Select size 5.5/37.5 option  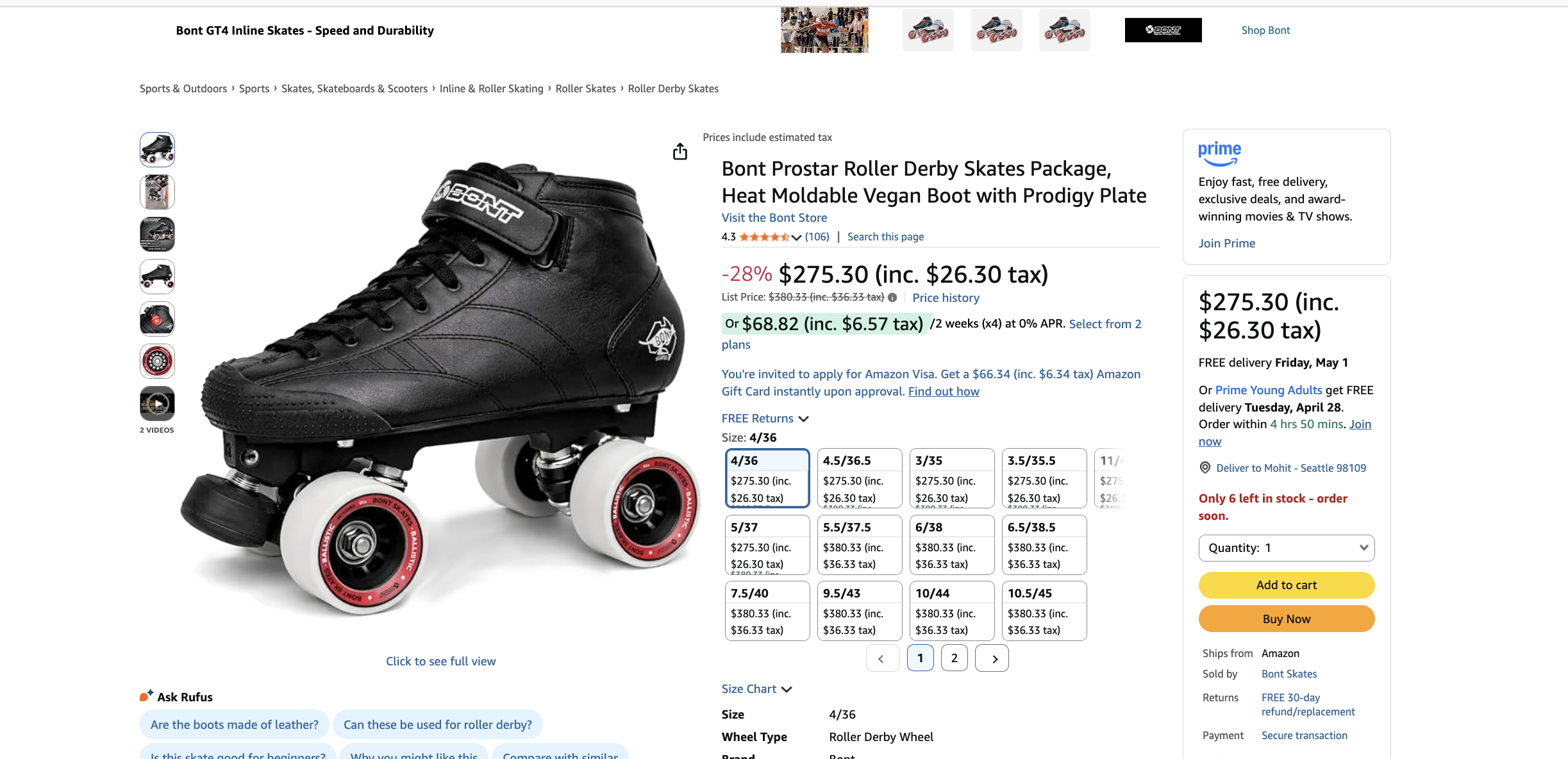(x=860, y=545)
